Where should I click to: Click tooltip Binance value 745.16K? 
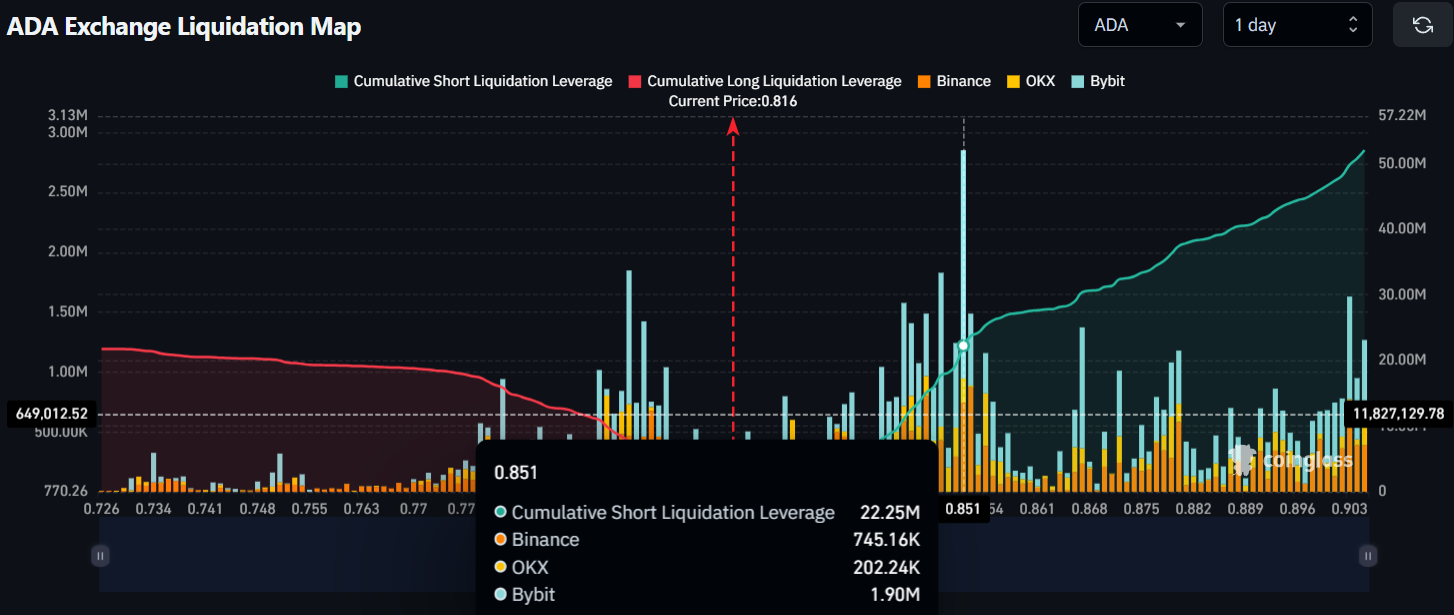pos(886,540)
